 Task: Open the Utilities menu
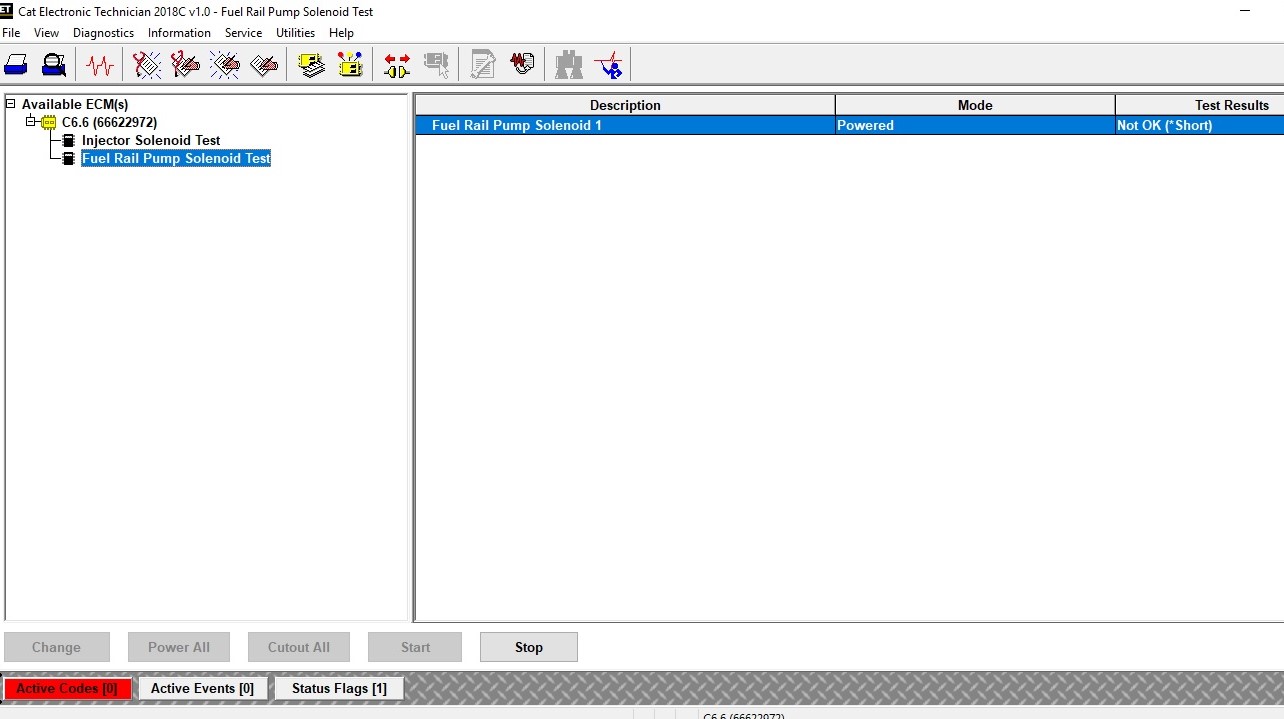coord(295,33)
